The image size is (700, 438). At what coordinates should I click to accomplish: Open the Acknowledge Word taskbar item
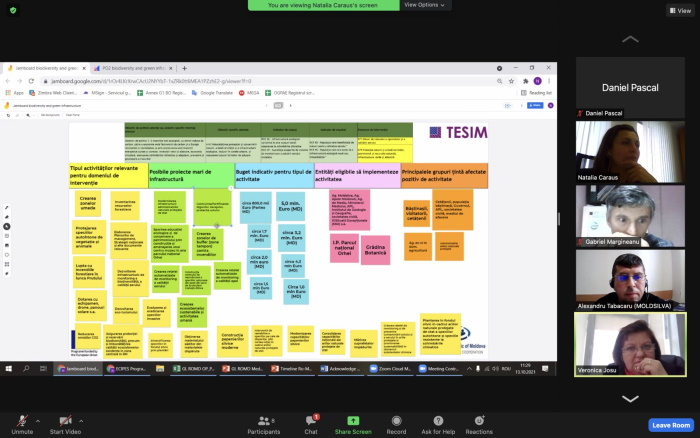(x=341, y=369)
